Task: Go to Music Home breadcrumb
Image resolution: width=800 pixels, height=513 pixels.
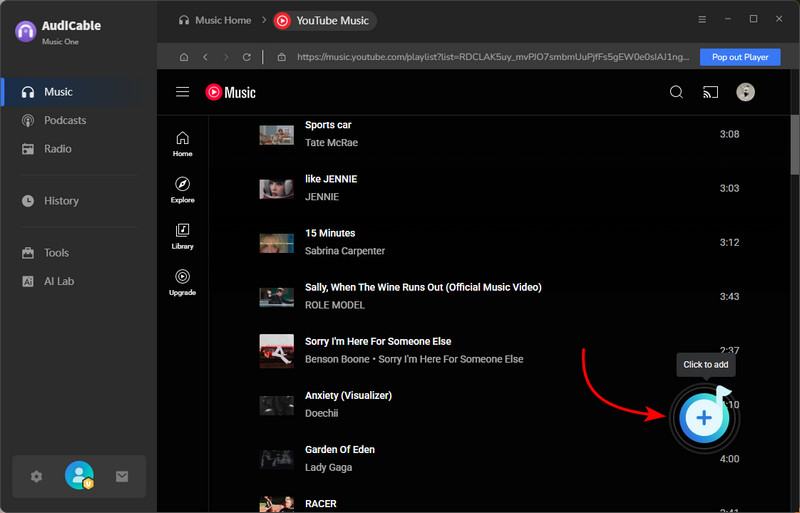Action: tap(215, 20)
